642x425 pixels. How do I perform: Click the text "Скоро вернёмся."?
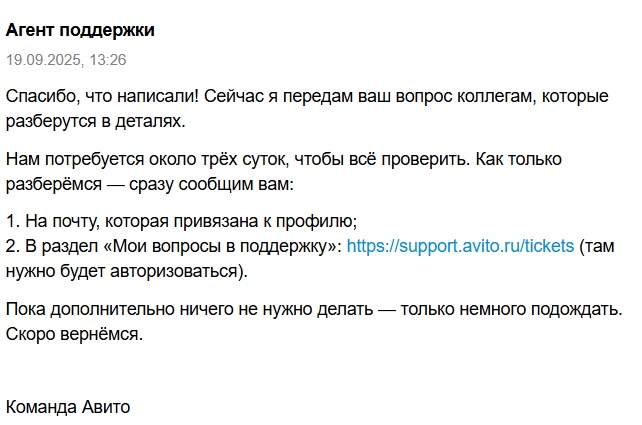pyautogui.click(x=74, y=334)
